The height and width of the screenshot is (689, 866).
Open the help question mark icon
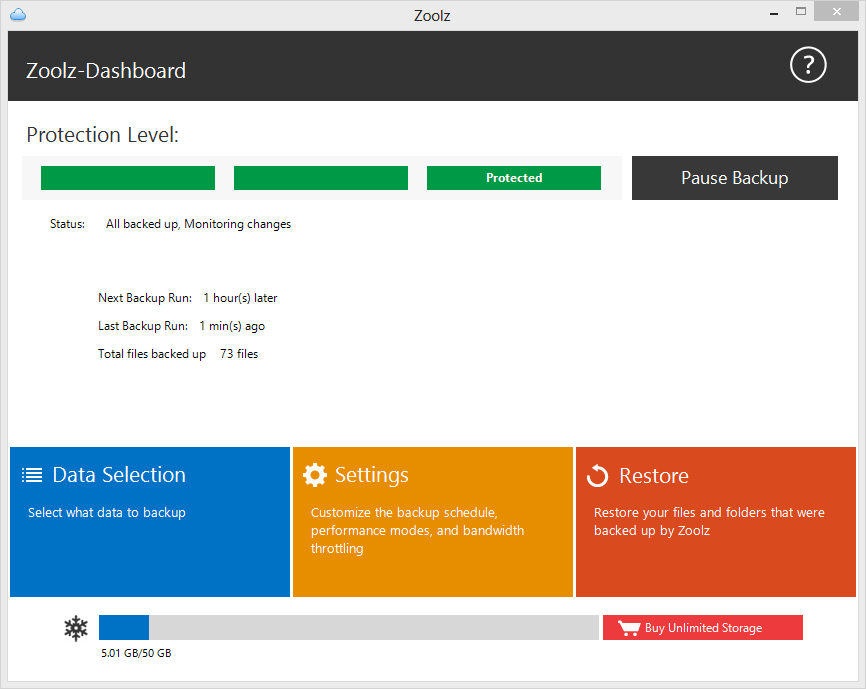tap(807, 65)
